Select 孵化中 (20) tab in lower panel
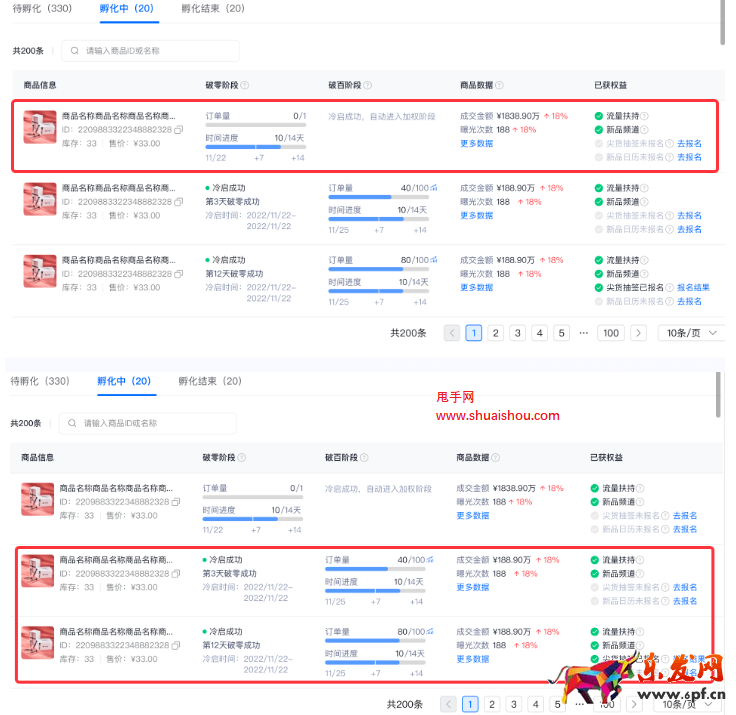 124,381
